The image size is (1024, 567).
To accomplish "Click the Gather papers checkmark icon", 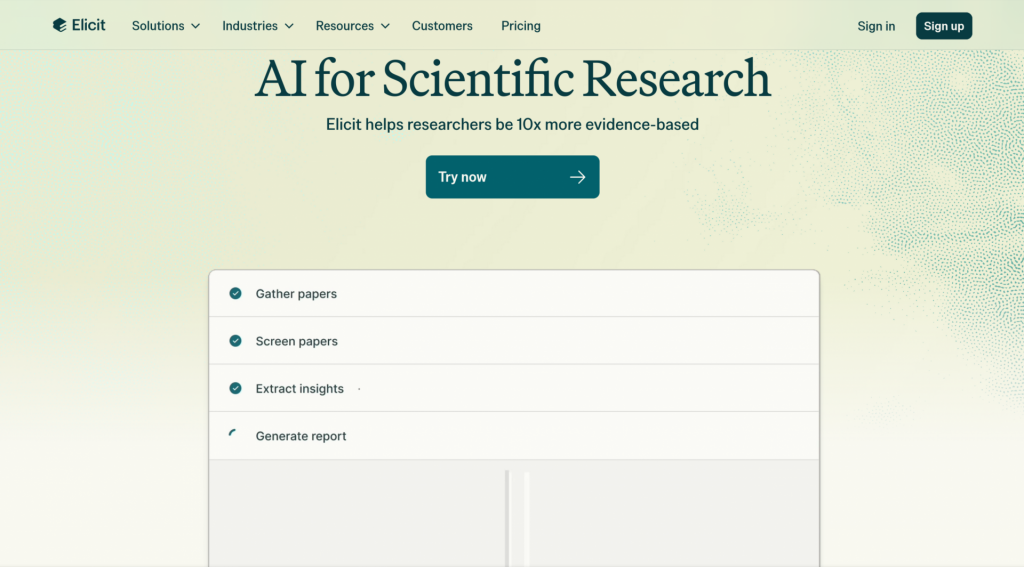I will (235, 294).
